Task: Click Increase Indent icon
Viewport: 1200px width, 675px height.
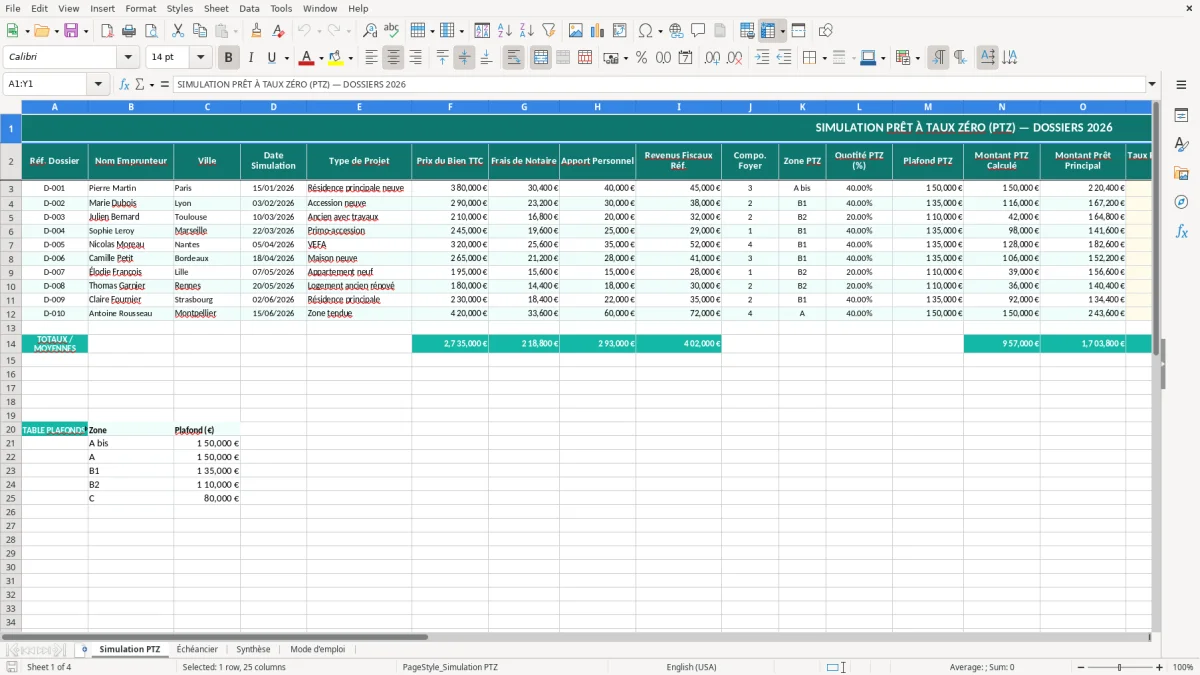Action: [x=762, y=58]
